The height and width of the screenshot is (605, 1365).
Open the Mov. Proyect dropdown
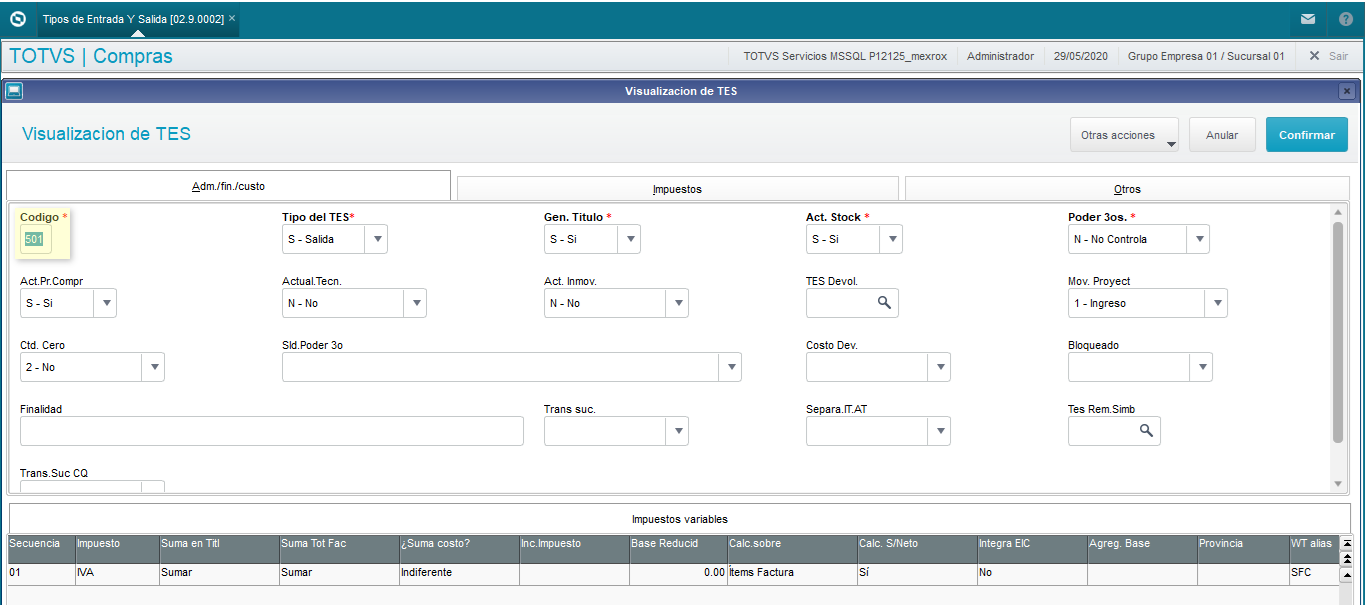pyautogui.click(x=1216, y=303)
